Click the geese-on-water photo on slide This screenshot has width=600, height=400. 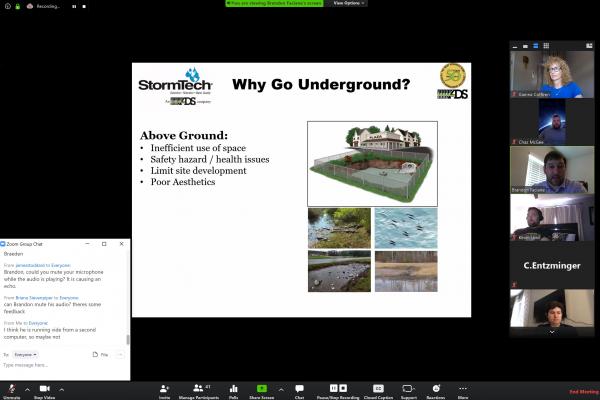click(406, 228)
